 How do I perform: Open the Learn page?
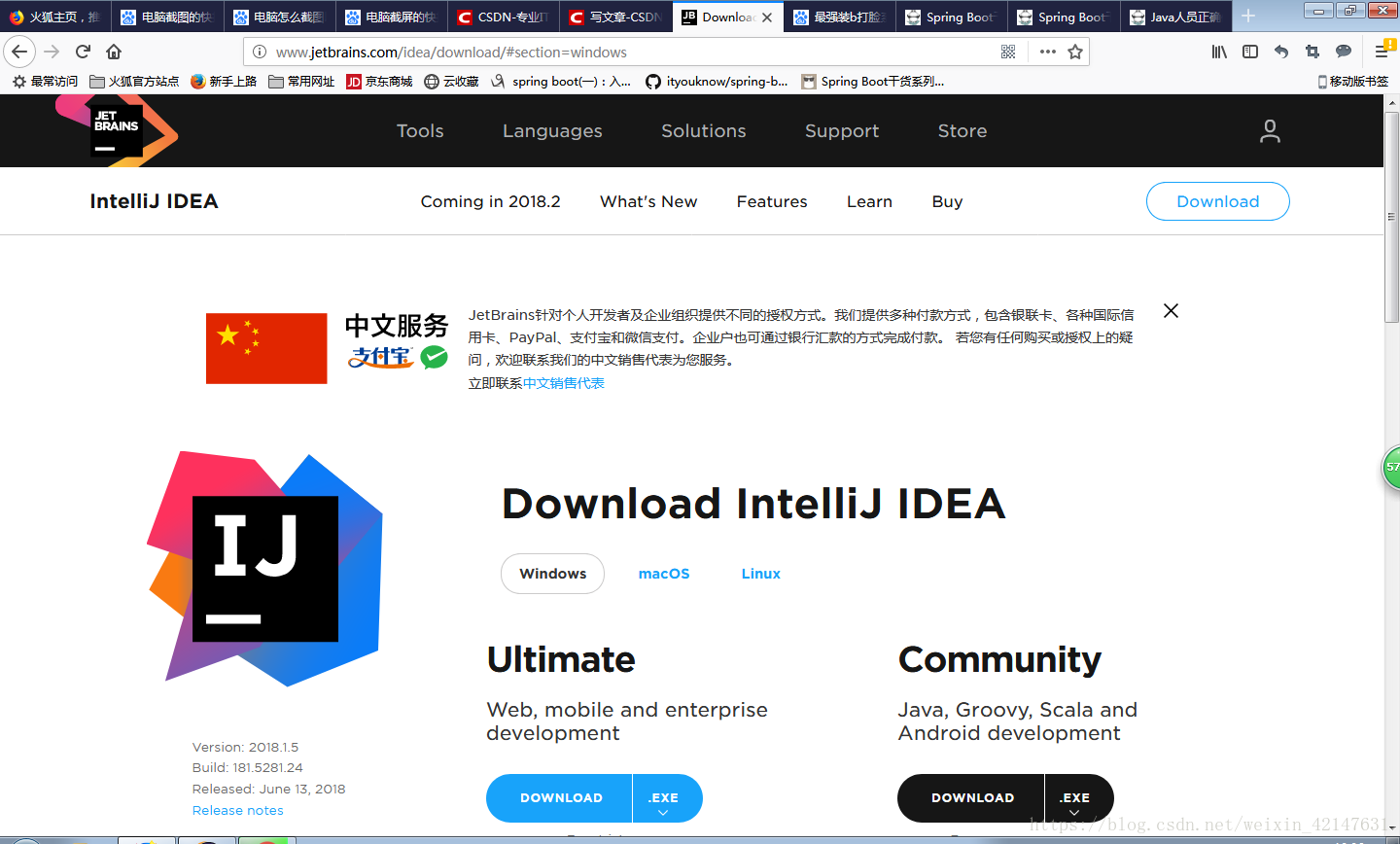click(869, 201)
